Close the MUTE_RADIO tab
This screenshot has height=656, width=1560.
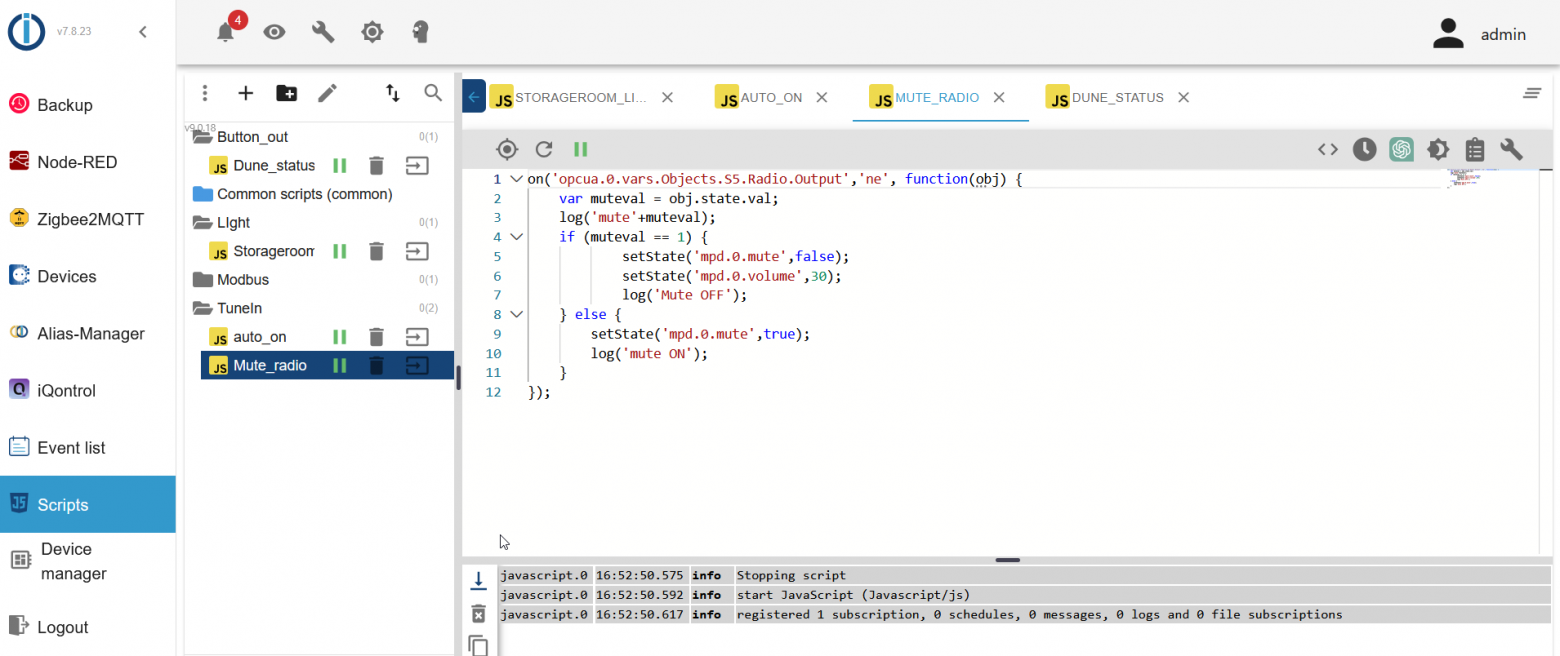pos(998,98)
